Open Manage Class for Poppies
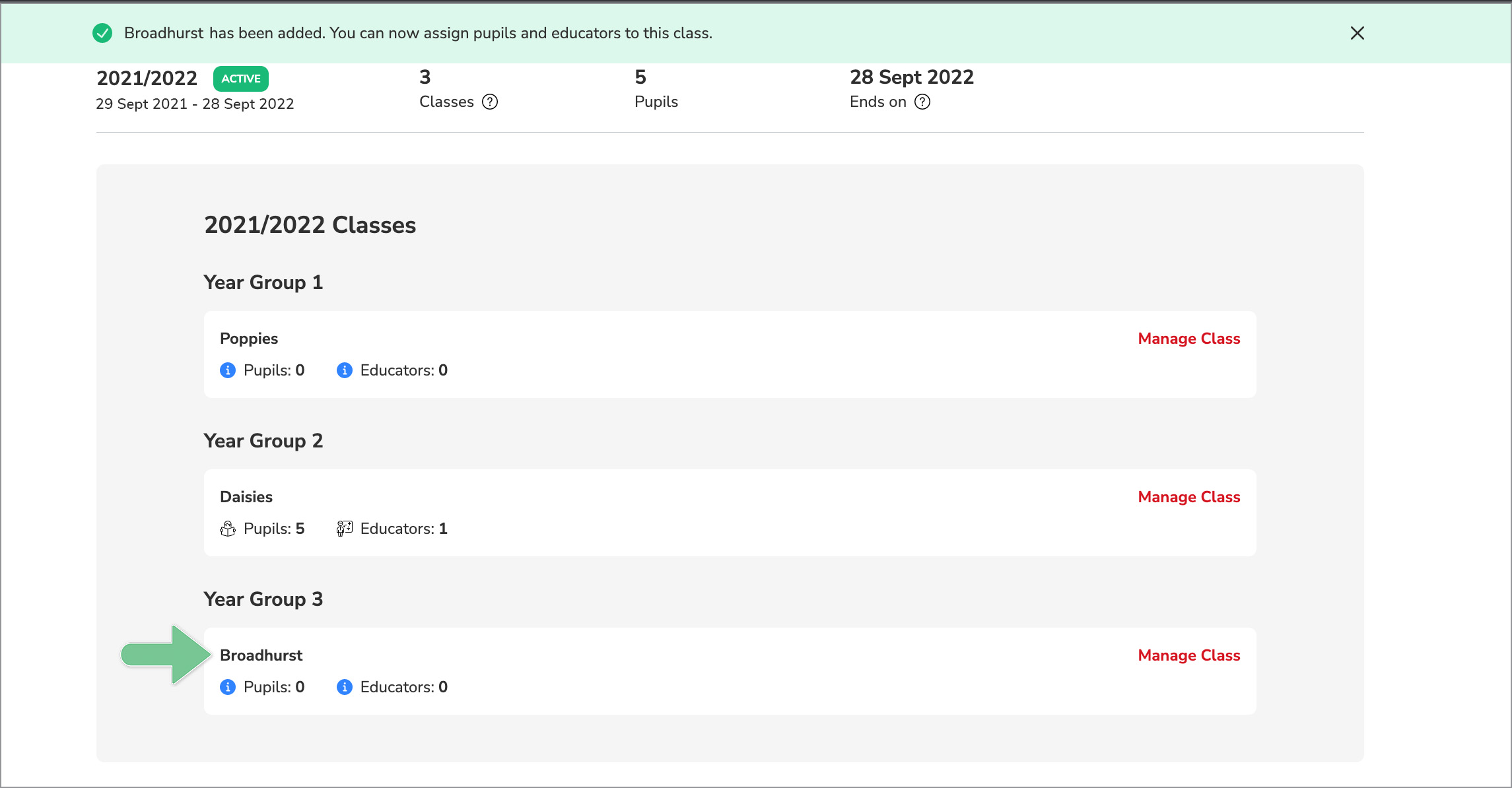Viewport: 1512px width, 788px height. [x=1188, y=339]
